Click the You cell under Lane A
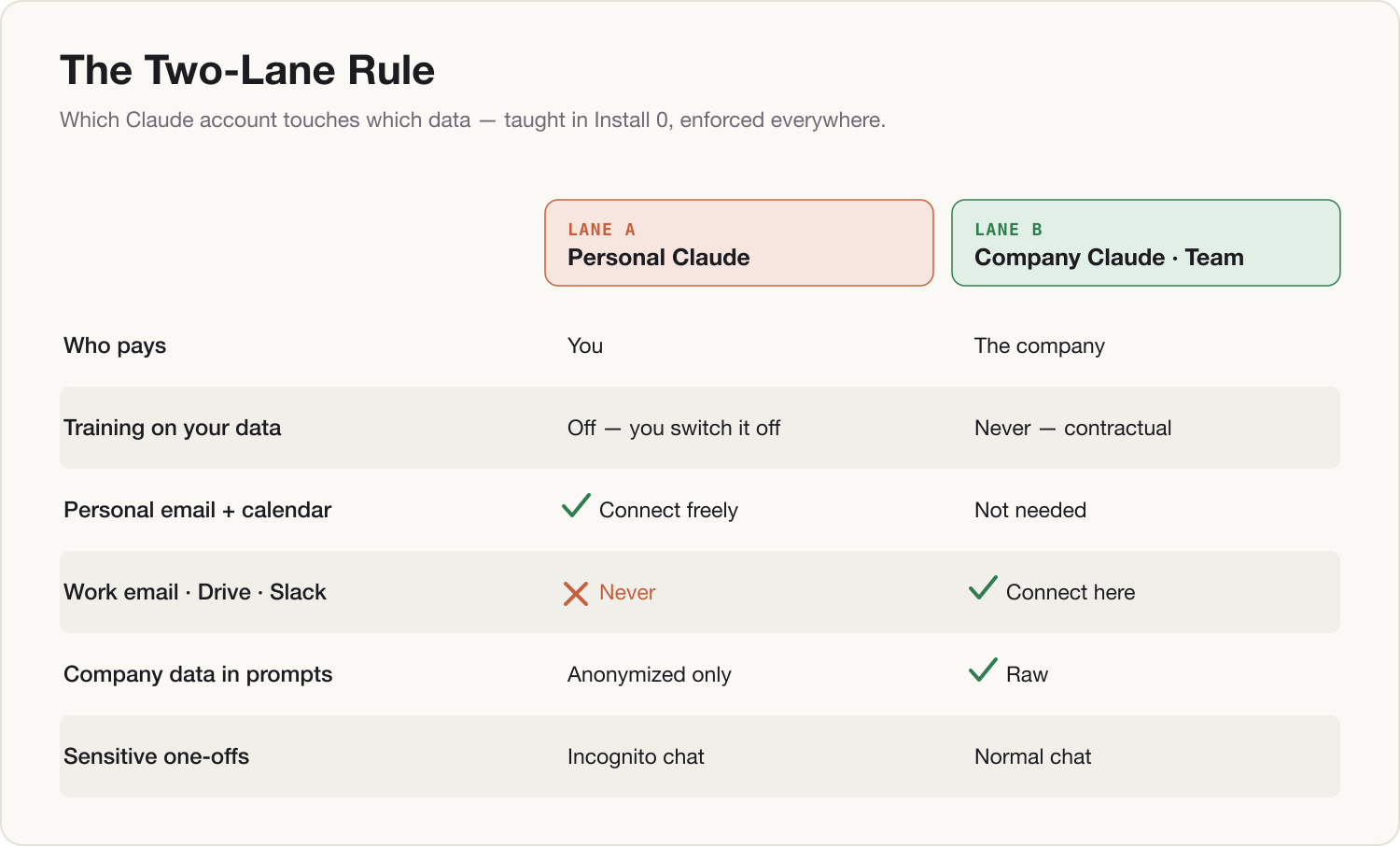 tap(585, 345)
